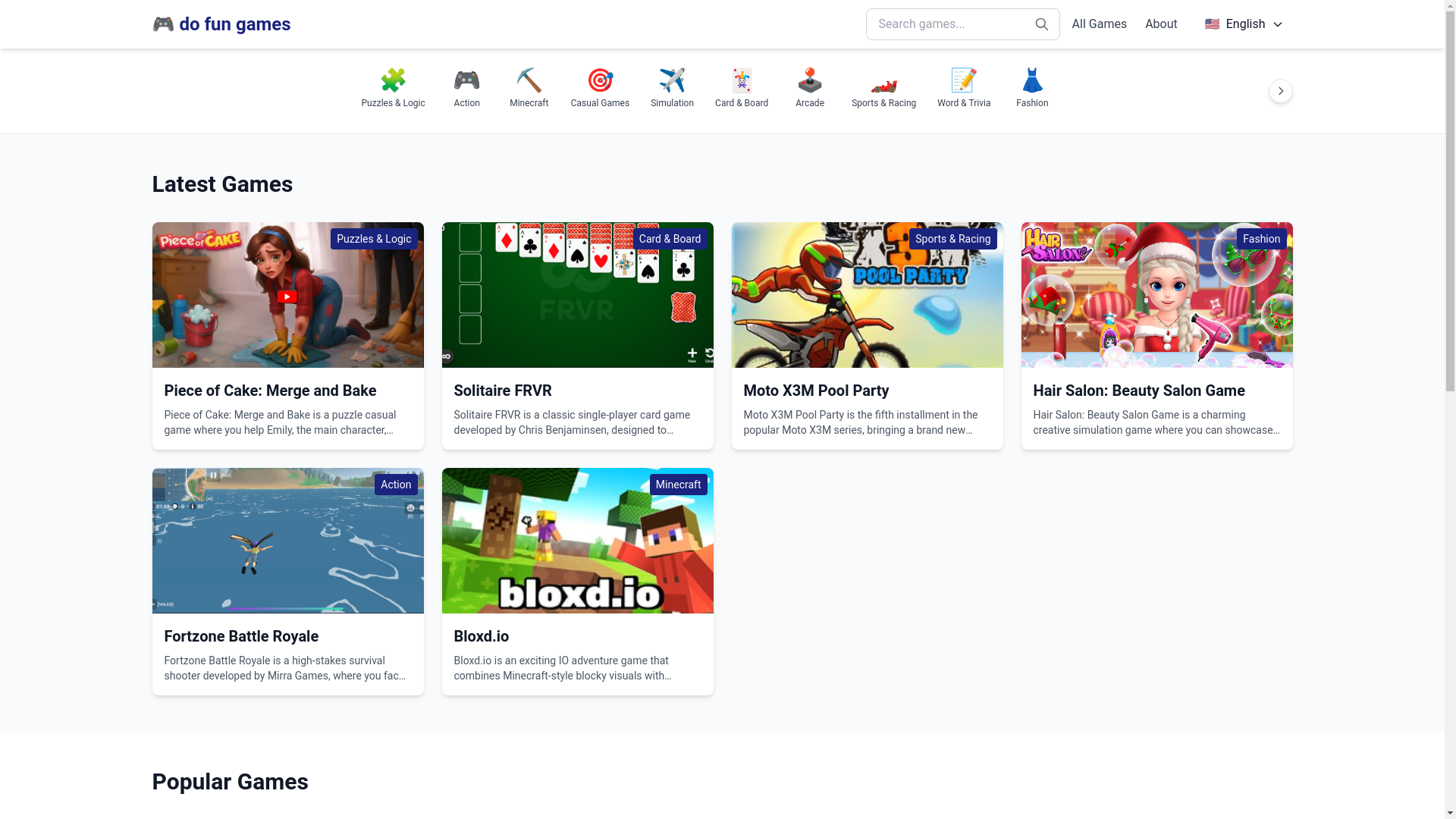Open the Moto X3M Pool Party thumbnail
This screenshot has width=1456, height=819.
pyautogui.click(x=868, y=295)
